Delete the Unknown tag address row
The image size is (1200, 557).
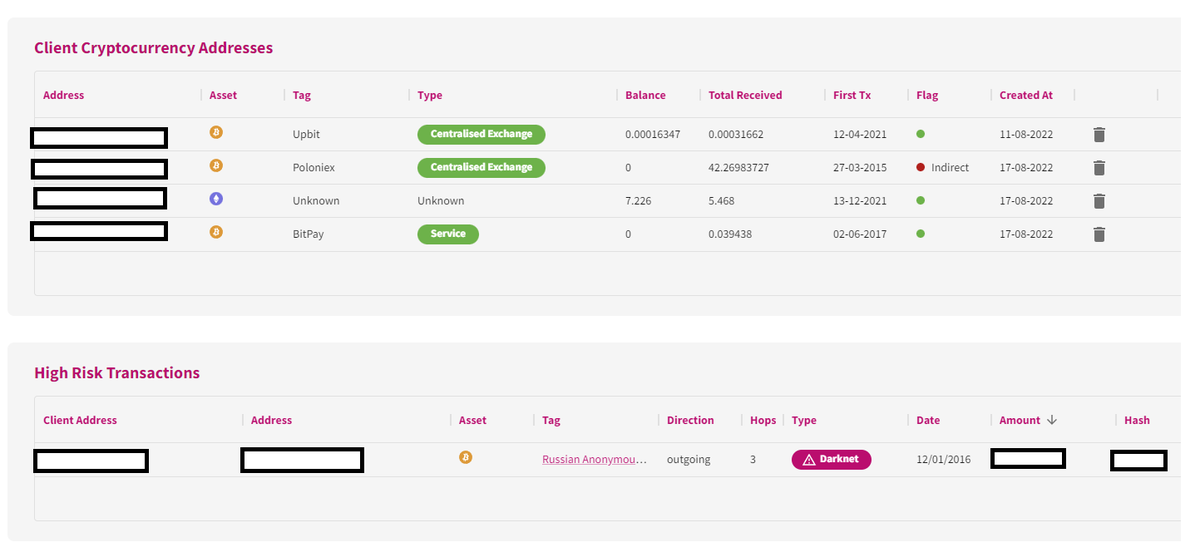1099,201
